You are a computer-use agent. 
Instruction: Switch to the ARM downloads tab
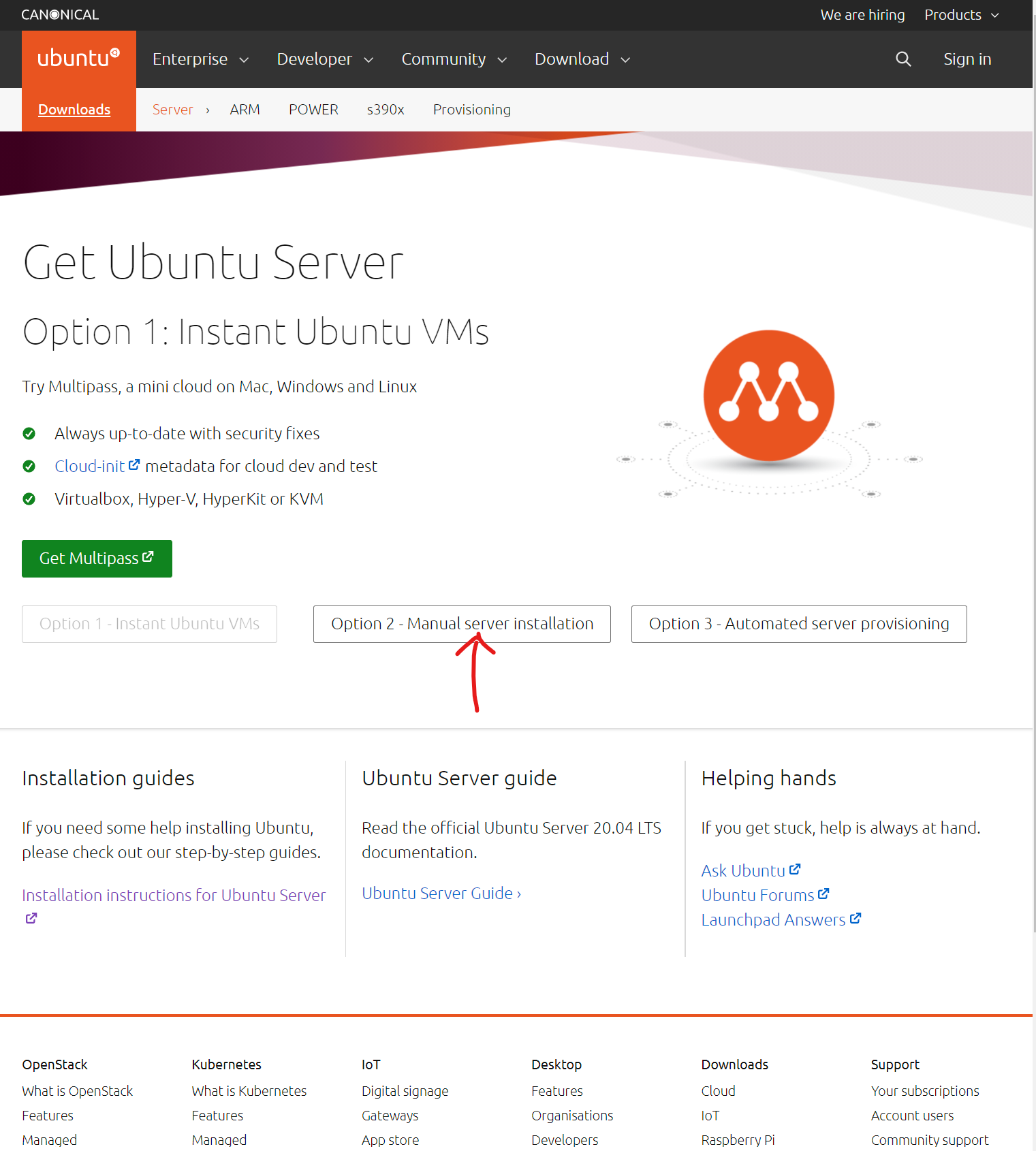click(x=245, y=110)
